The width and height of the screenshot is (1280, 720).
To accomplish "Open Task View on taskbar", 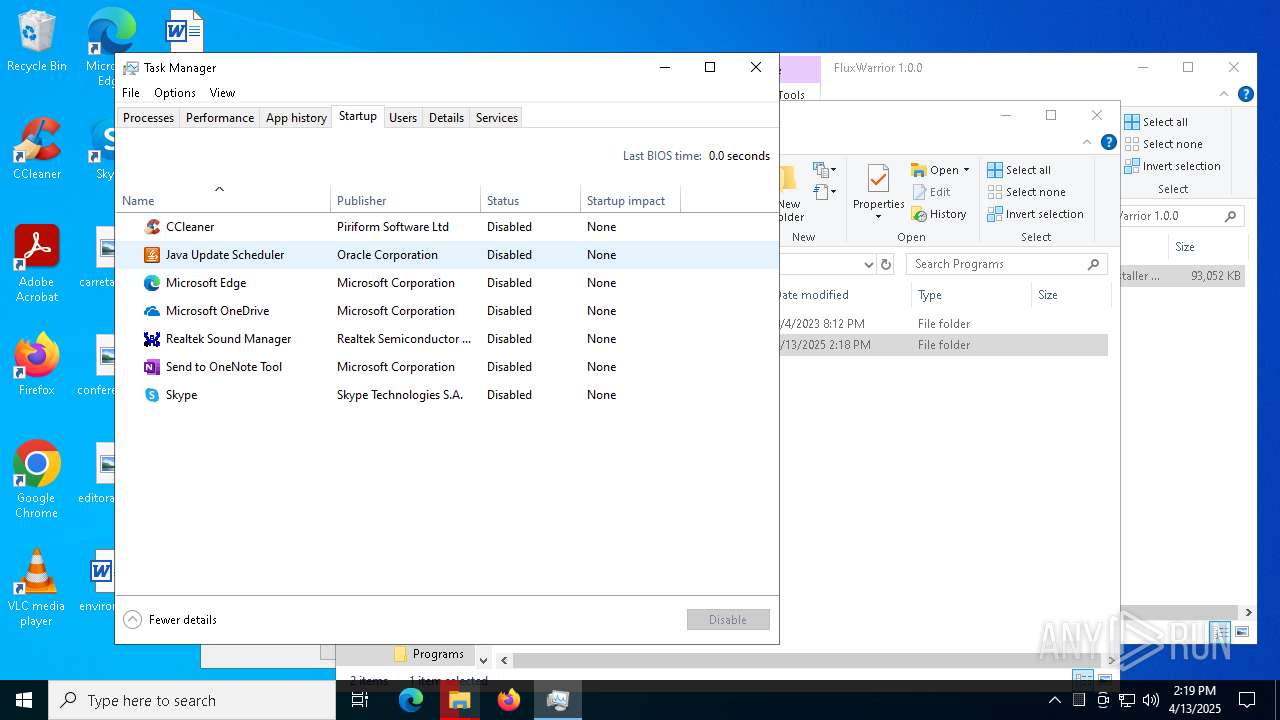I will click(360, 700).
